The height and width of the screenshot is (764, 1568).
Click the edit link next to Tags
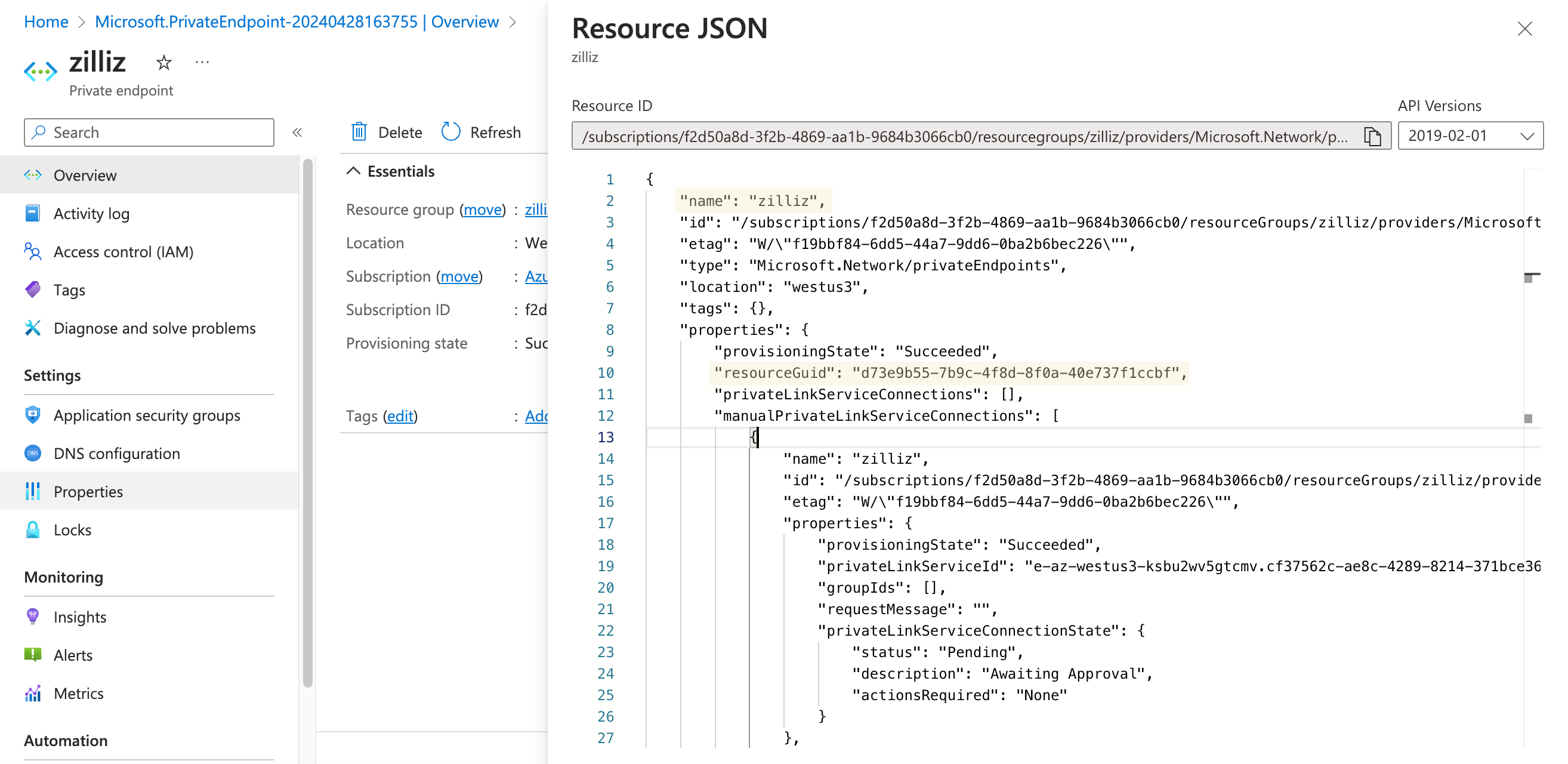400,416
